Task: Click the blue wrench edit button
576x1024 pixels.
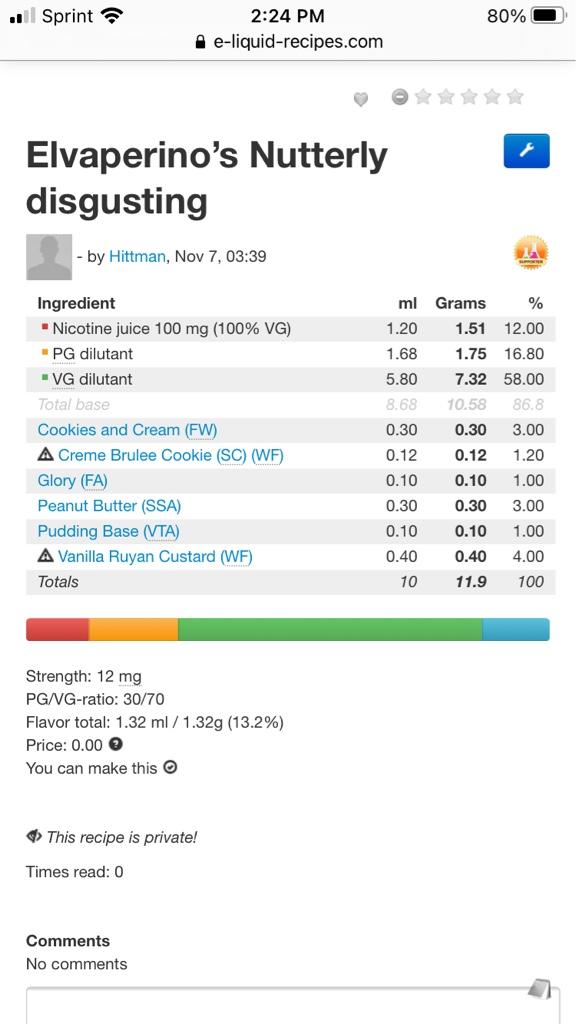Action: (x=526, y=151)
